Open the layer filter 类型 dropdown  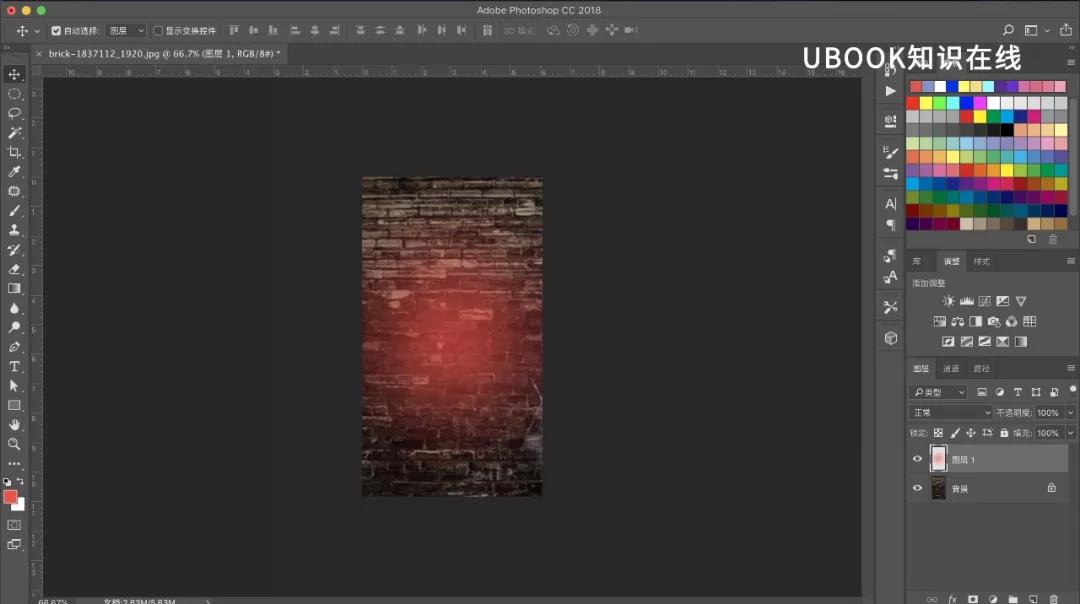coord(938,392)
